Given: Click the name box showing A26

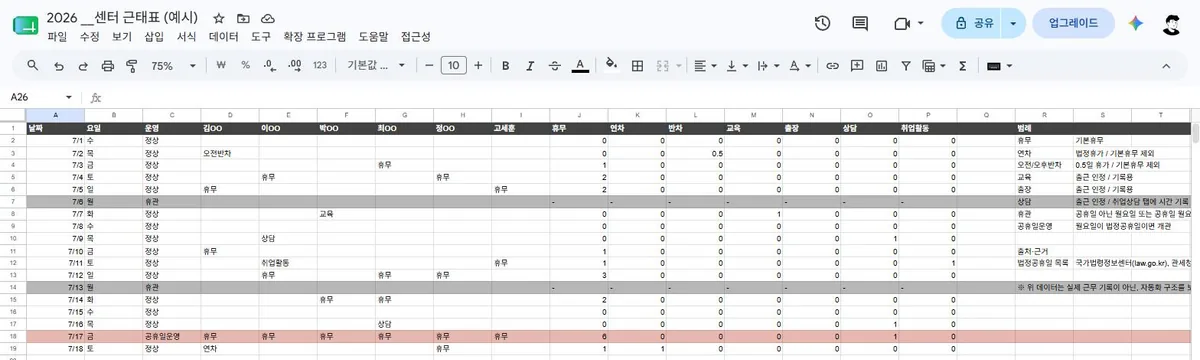Looking at the screenshot, I should point(40,97).
